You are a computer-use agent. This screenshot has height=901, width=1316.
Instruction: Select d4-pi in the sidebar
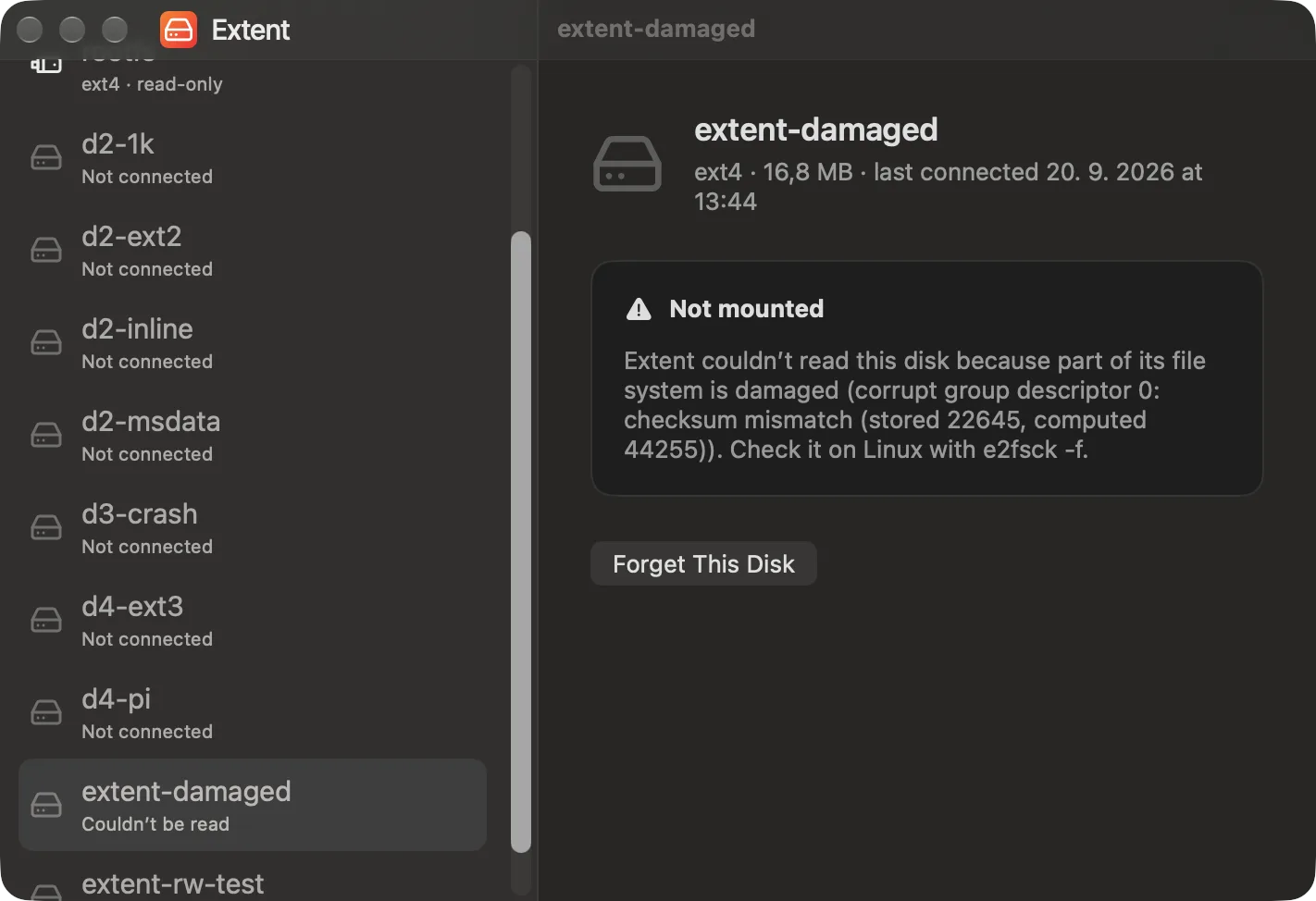click(x=253, y=712)
